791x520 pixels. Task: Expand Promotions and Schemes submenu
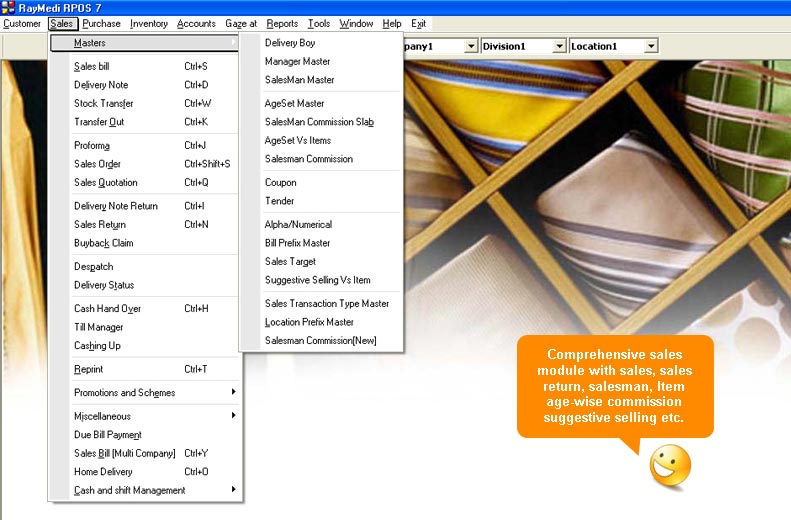(x=145, y=392)
